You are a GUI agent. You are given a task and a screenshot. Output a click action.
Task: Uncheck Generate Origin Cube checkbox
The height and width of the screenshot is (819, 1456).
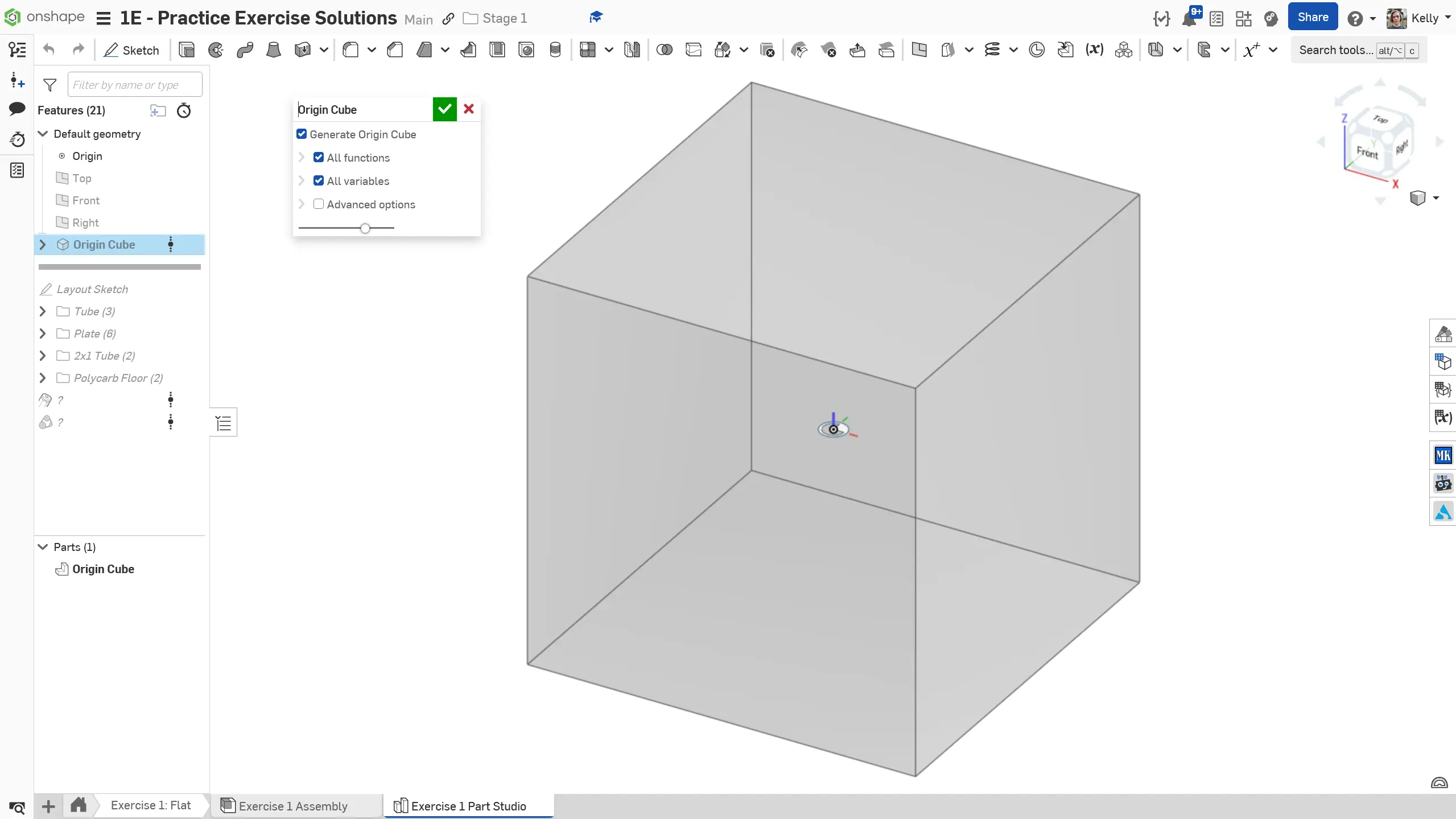(x=302, y=134)
